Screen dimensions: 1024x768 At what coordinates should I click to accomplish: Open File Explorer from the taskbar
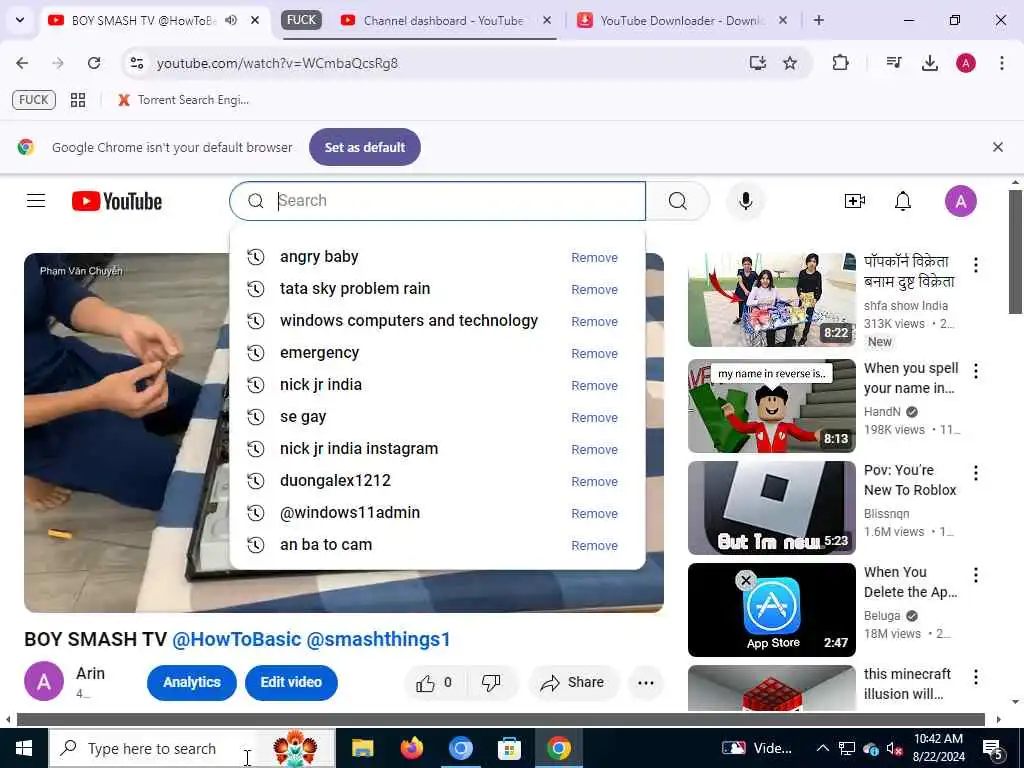tap(362, 748)
